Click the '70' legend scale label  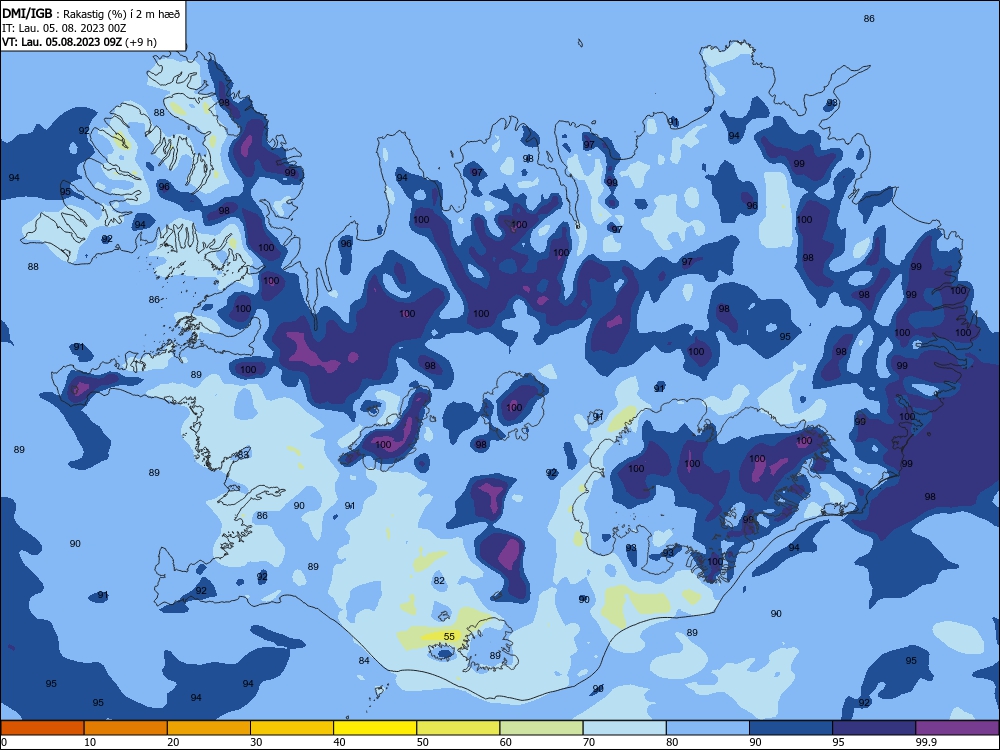[x=589, y=742]
